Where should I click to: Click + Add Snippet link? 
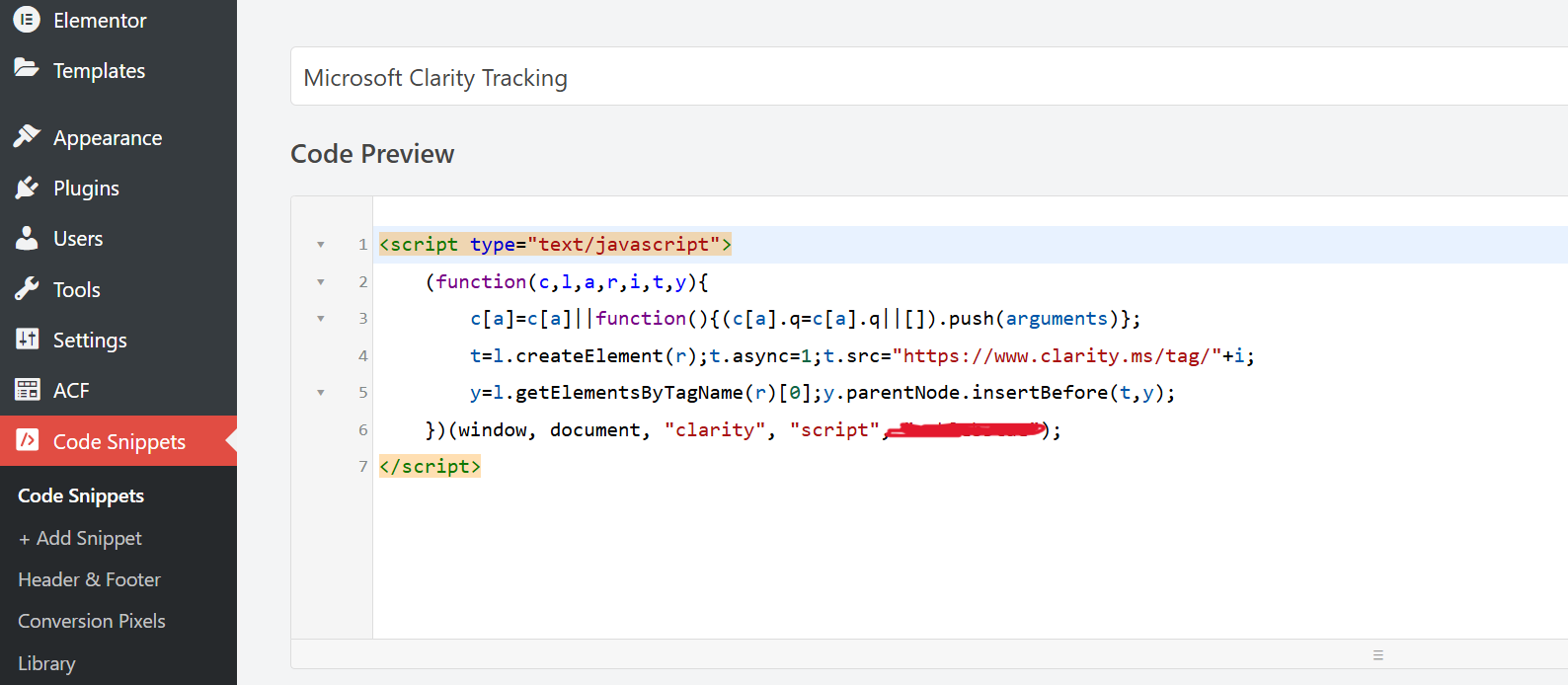tap(80, 538)
